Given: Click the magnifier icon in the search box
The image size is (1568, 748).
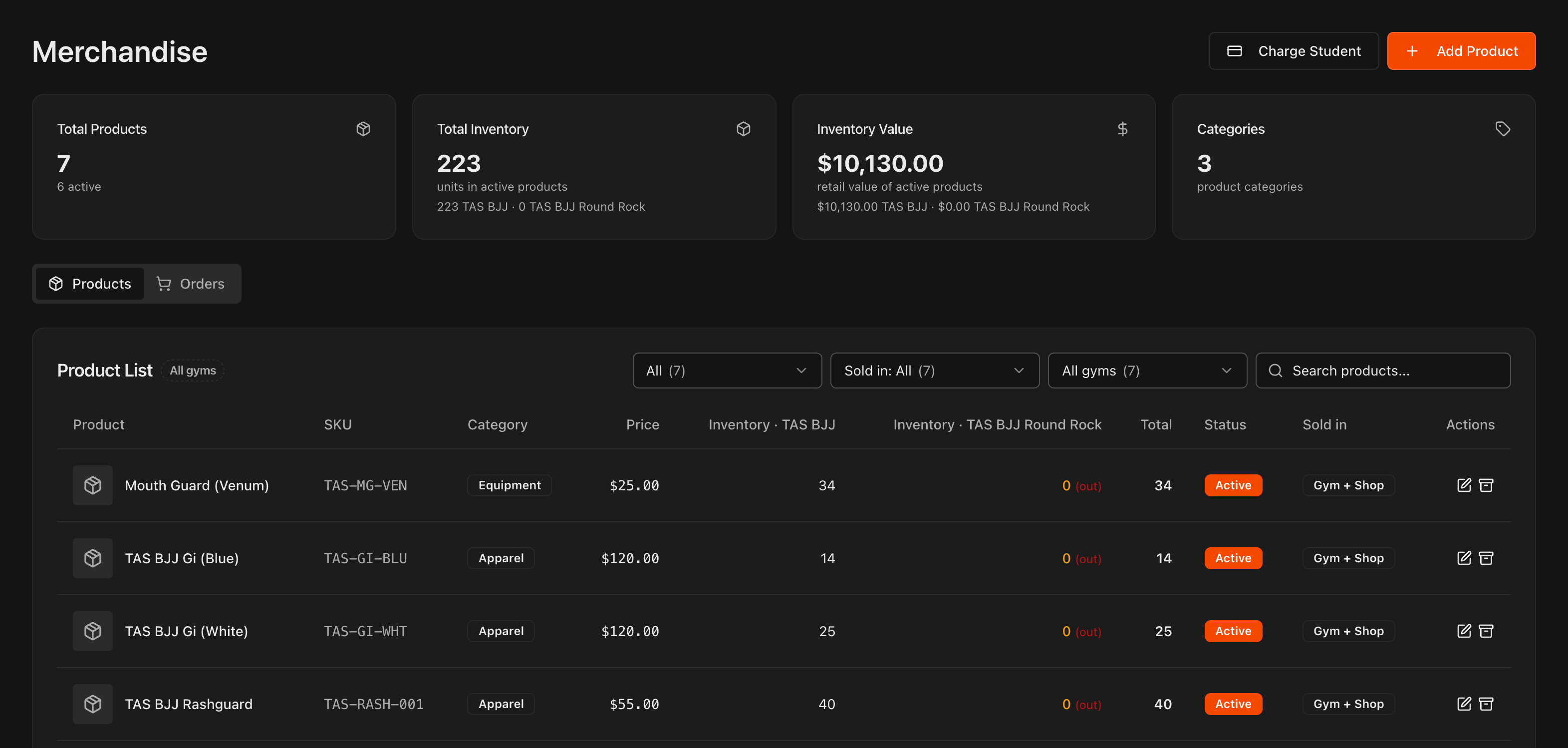Looking at the screenshot, I should pyautogui.click(x=1275, y=371).
